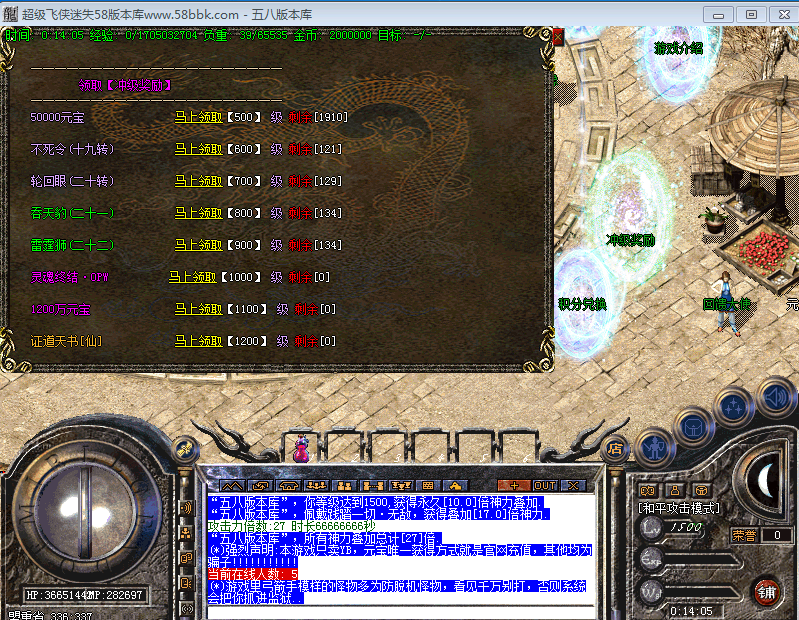Use the red potion in belt slot 1
The image size is (799, 620).
tap(301, 448)
